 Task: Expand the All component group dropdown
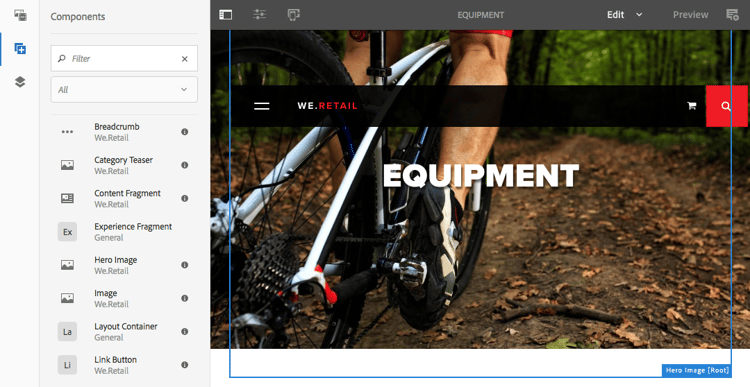(x=124, y=89)
